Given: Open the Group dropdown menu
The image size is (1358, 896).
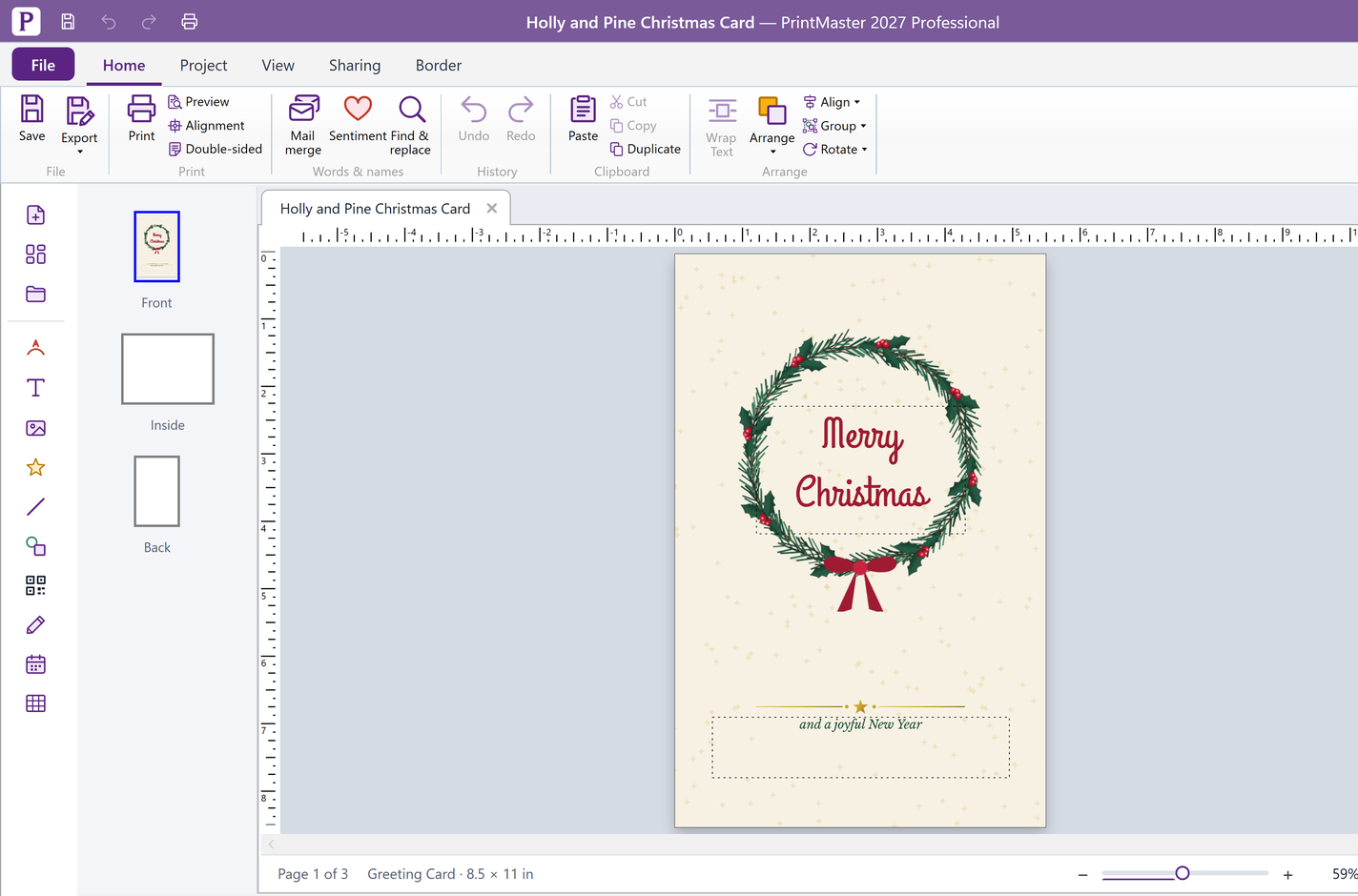Looking at the screenshot, I should [x=835, y=126].
